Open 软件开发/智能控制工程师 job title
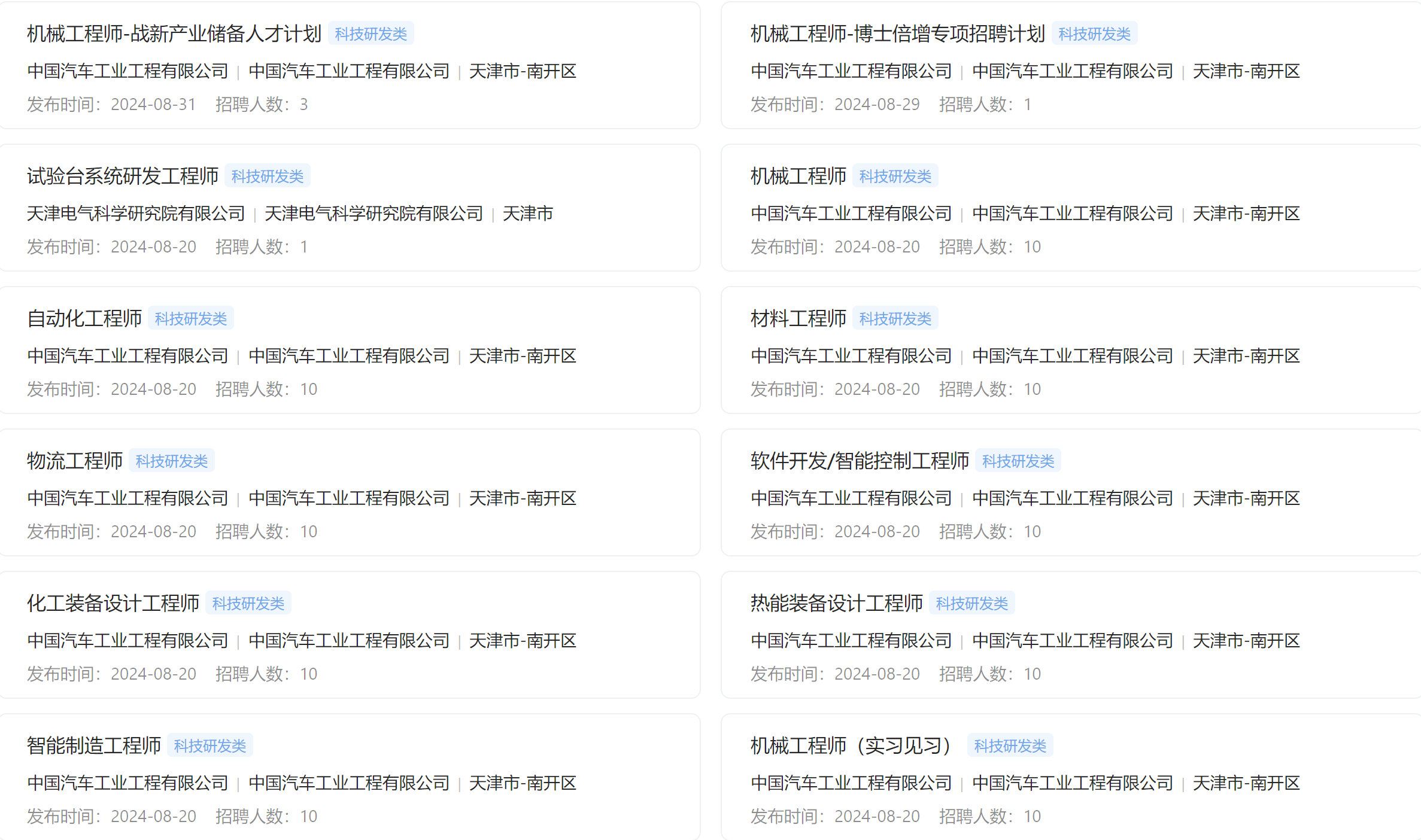 [860, 461]
